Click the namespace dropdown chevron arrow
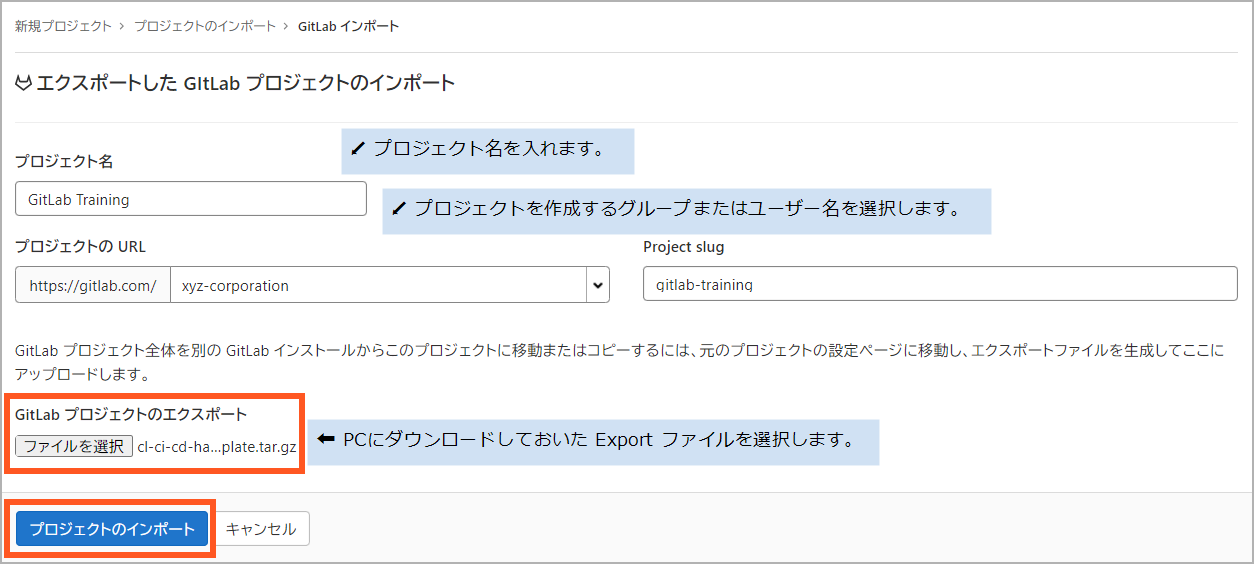Image resolution: width=1254 pixels, height=564 pixels. 598,286
